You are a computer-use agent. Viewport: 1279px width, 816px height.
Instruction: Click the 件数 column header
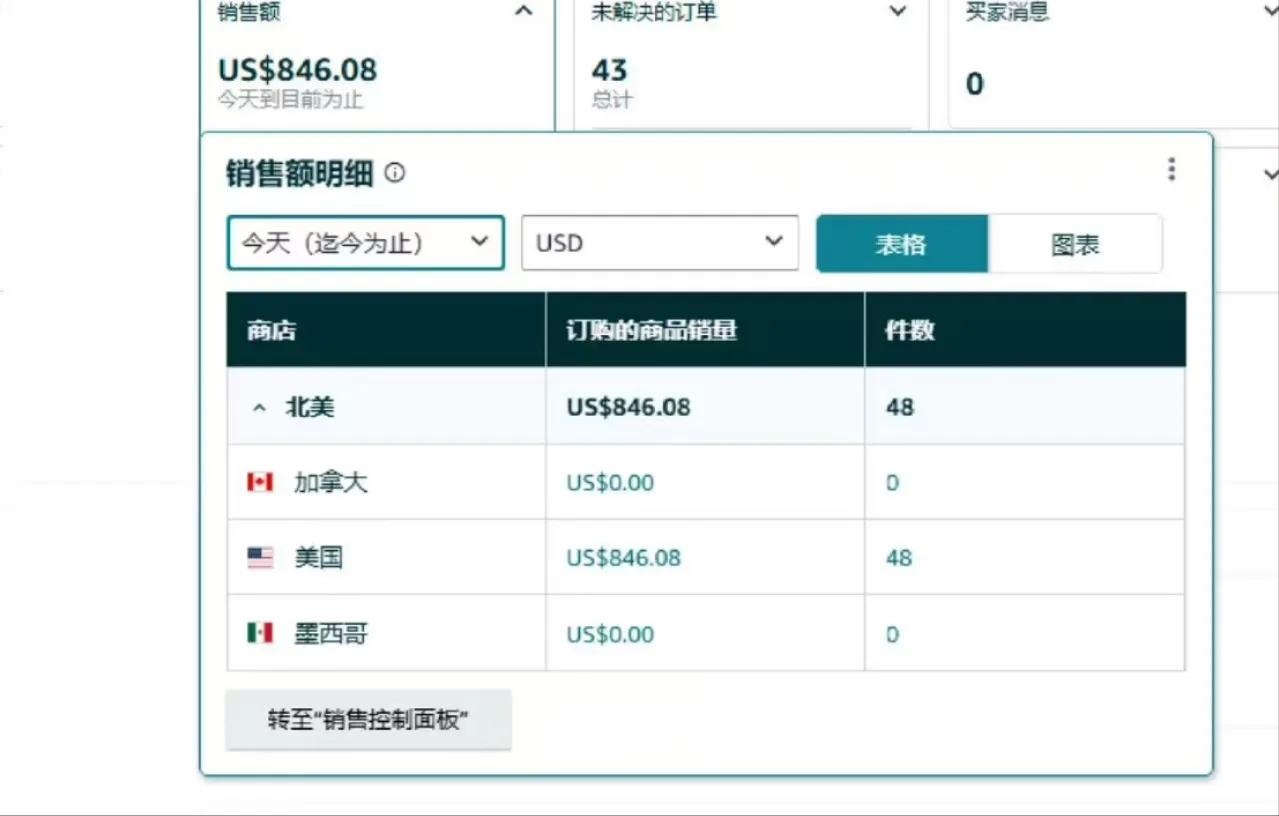[1025, 330]
